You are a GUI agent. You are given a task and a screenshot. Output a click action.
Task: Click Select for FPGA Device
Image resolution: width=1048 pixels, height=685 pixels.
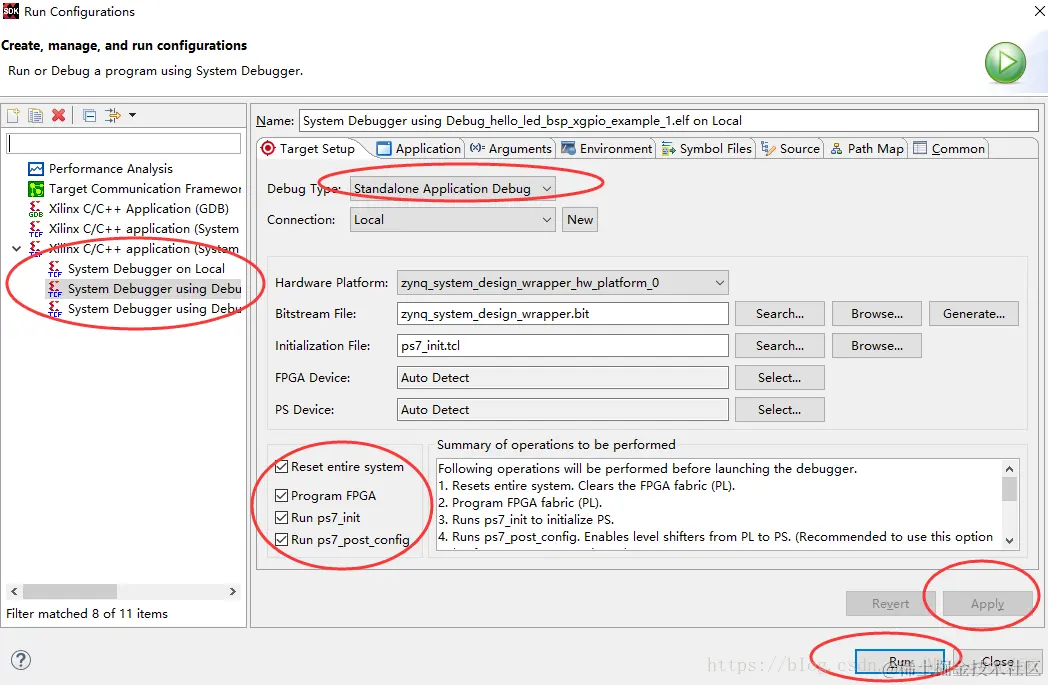click(x=779, y=378)
